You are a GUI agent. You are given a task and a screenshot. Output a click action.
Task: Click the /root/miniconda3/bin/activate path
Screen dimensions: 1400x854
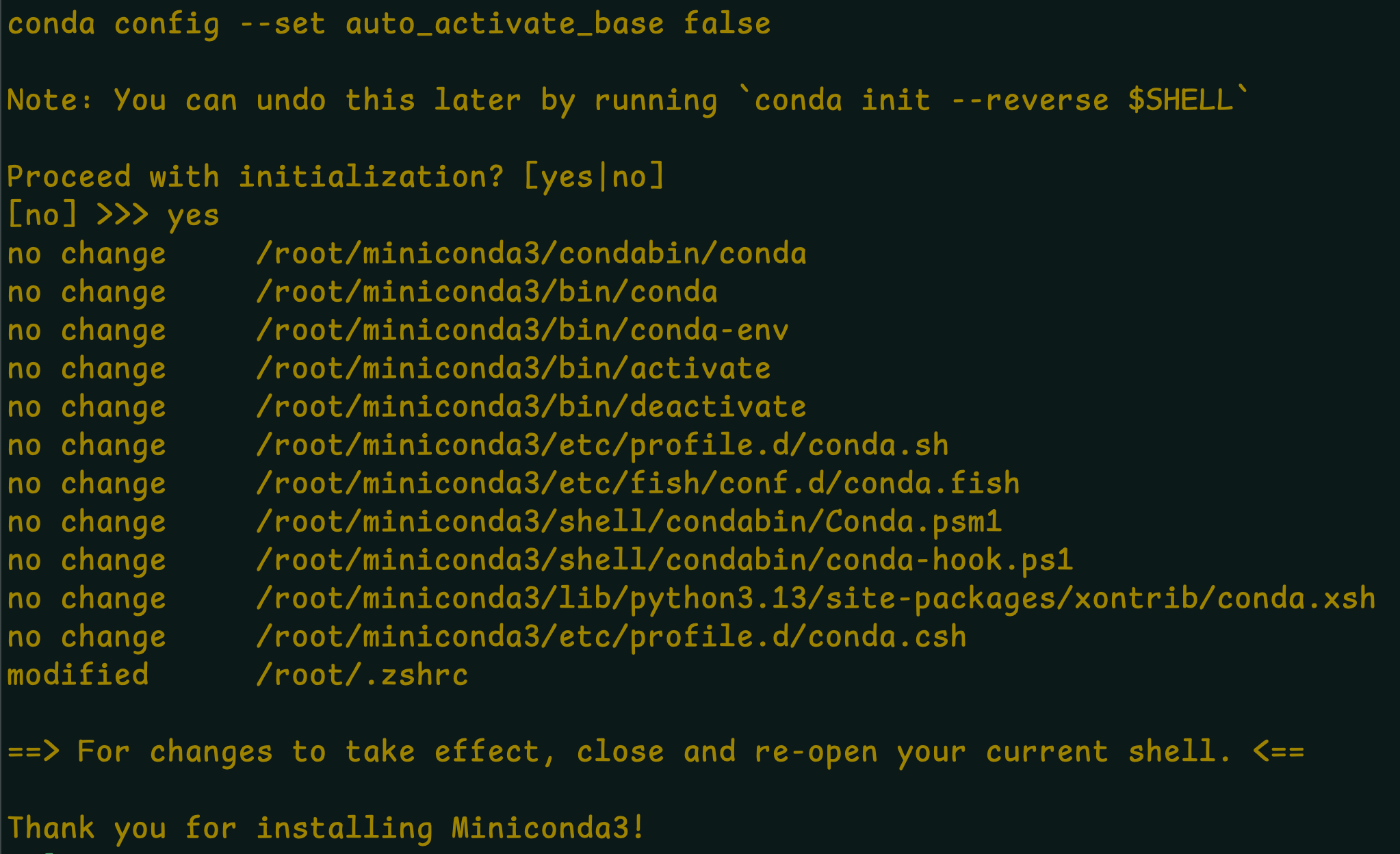(x=513, y=370)
